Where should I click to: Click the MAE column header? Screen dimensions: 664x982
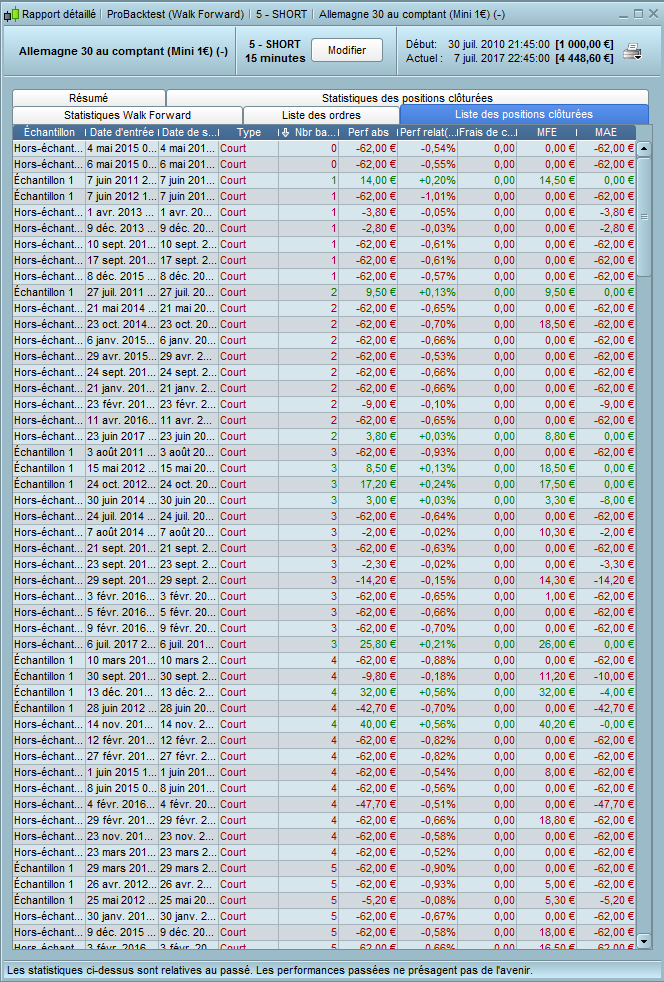607,132
